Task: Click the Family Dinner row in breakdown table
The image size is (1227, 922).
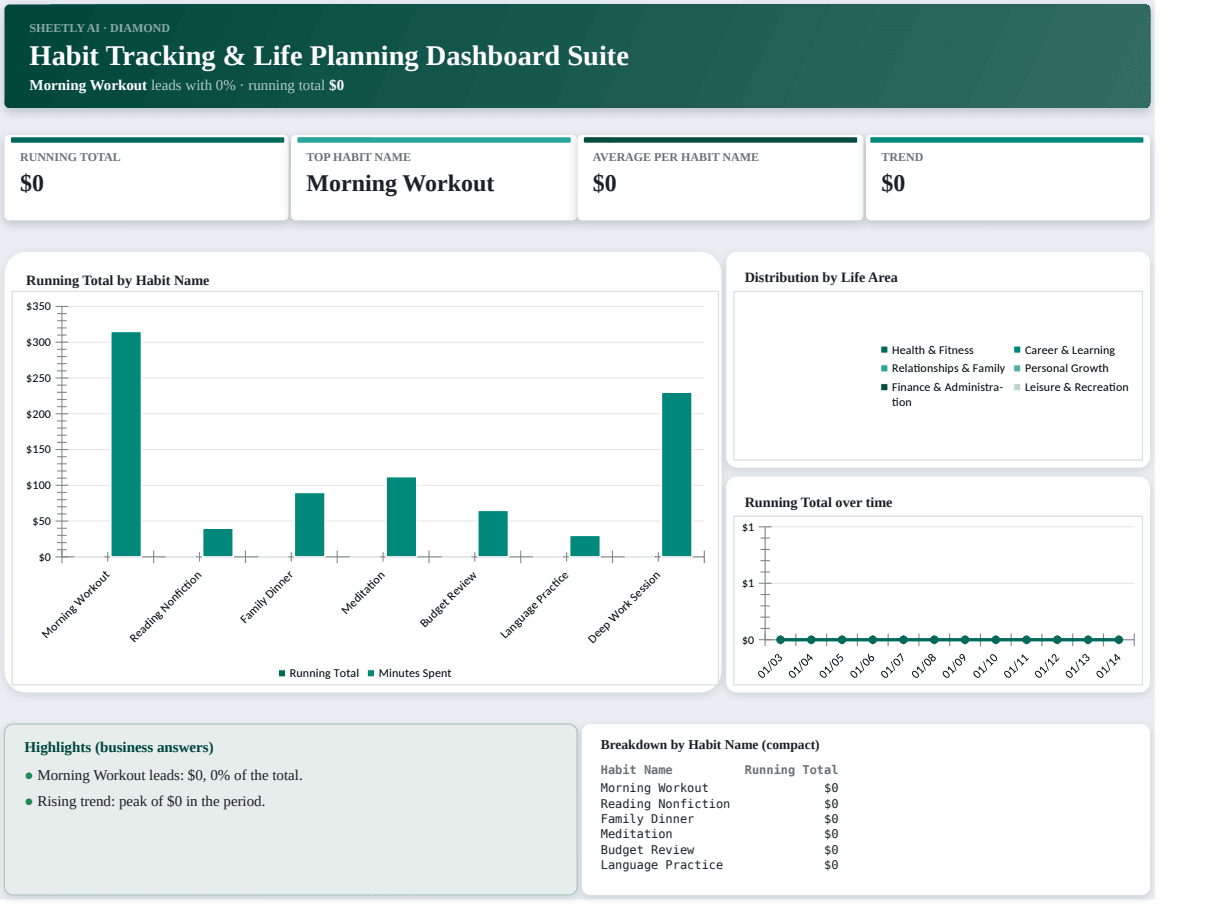Action: click(x=719, y=819)
